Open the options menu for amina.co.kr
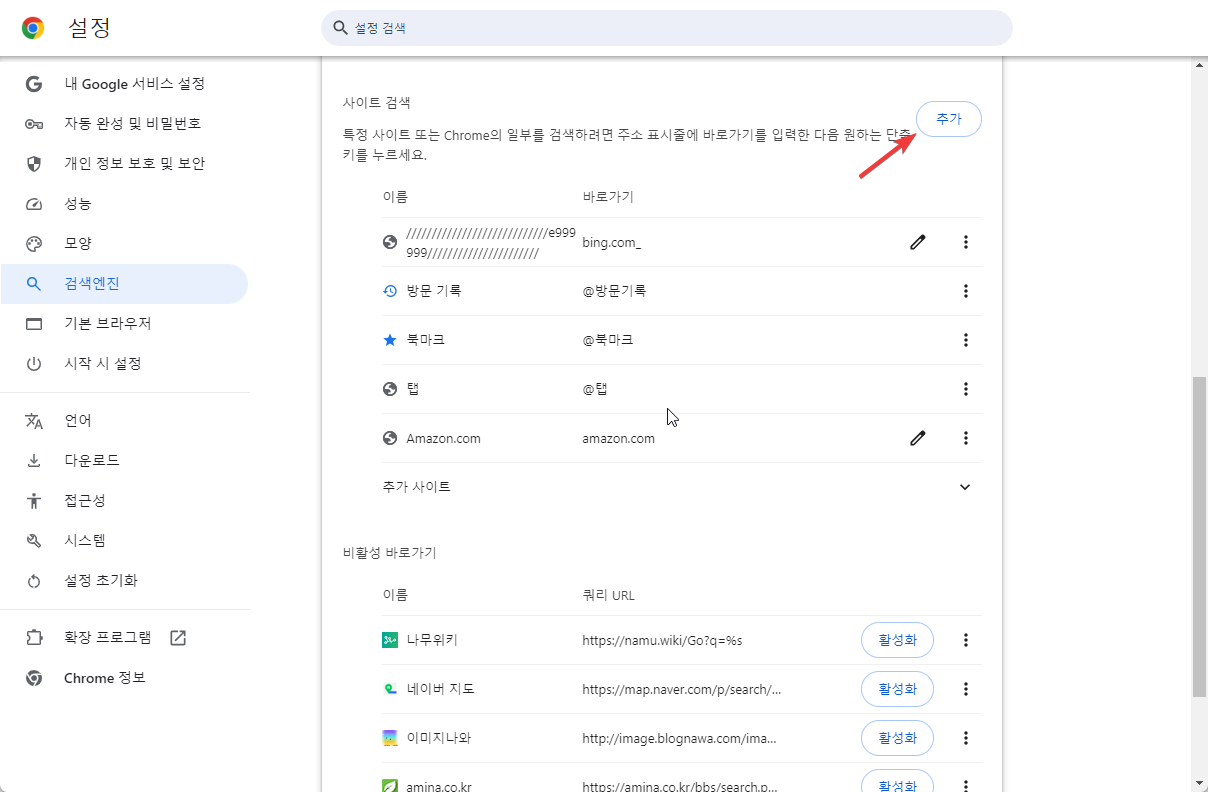Viewport: 1208px width, 792px height. (965, 784)
